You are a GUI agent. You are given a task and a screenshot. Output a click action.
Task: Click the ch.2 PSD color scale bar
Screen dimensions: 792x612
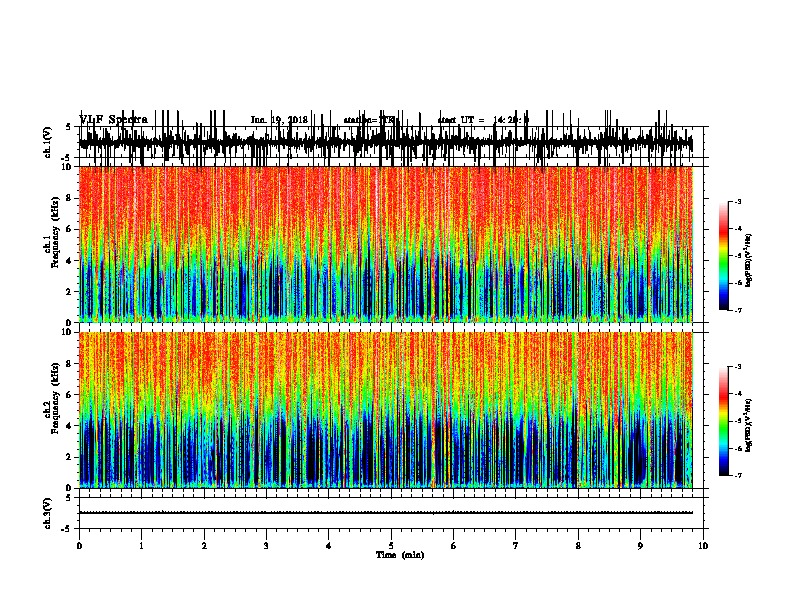click(724, 421)
